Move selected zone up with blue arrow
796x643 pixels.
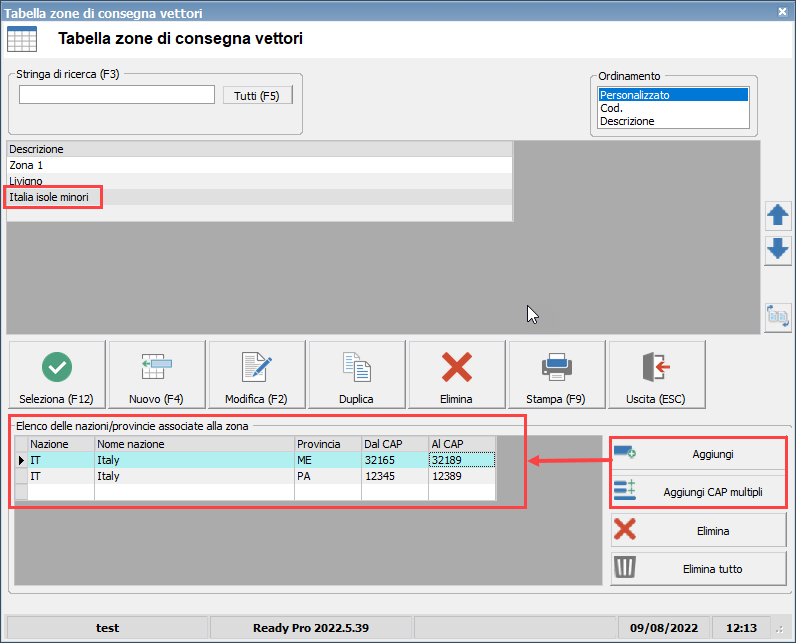[x=778, y=215]
